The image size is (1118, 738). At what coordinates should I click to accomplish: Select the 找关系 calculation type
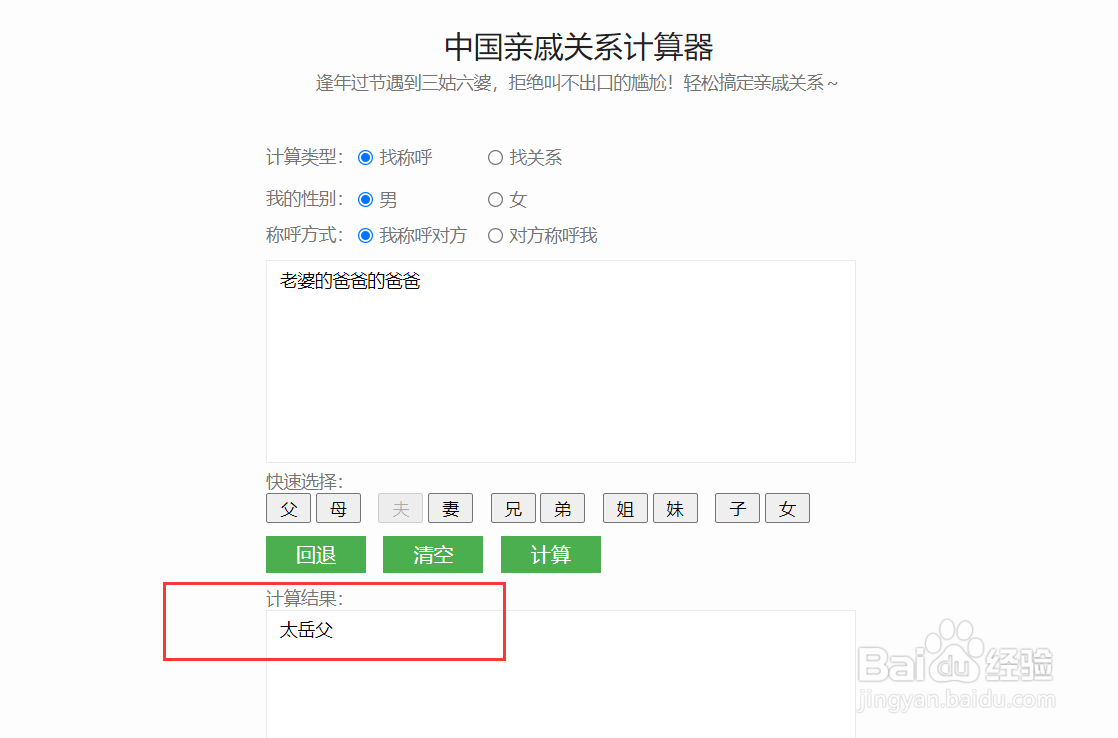(x=496, y=157)
